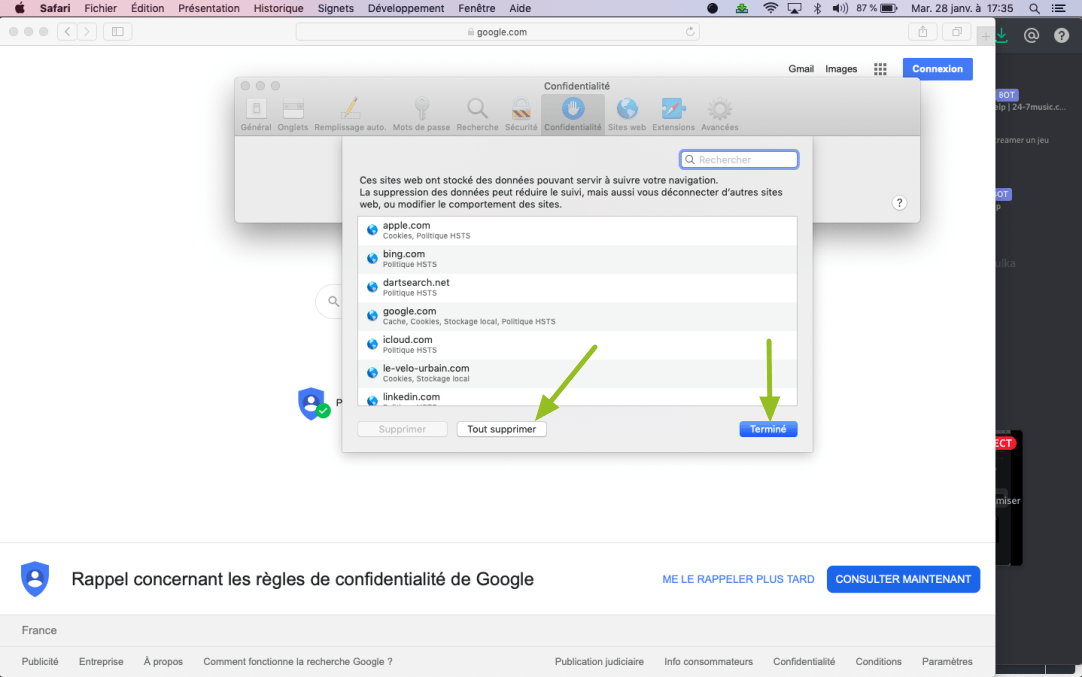Image resolution: width=1082 pixels, height=677 pixels.
Task: Click the Safari share button
Action: [923, 32]
